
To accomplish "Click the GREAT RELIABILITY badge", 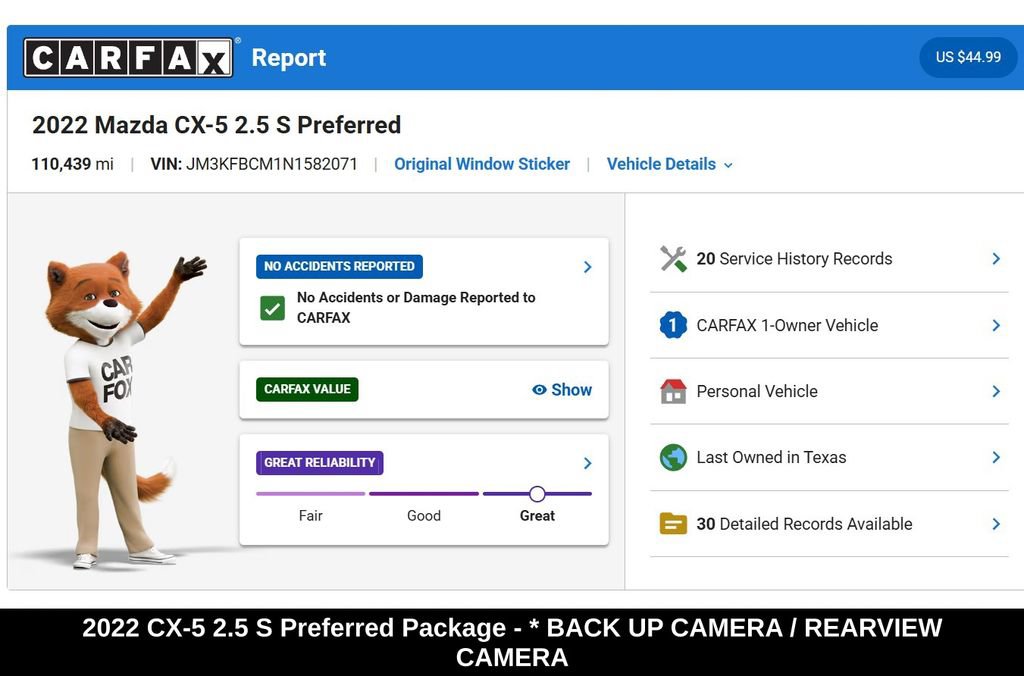I will coord(319,463).
